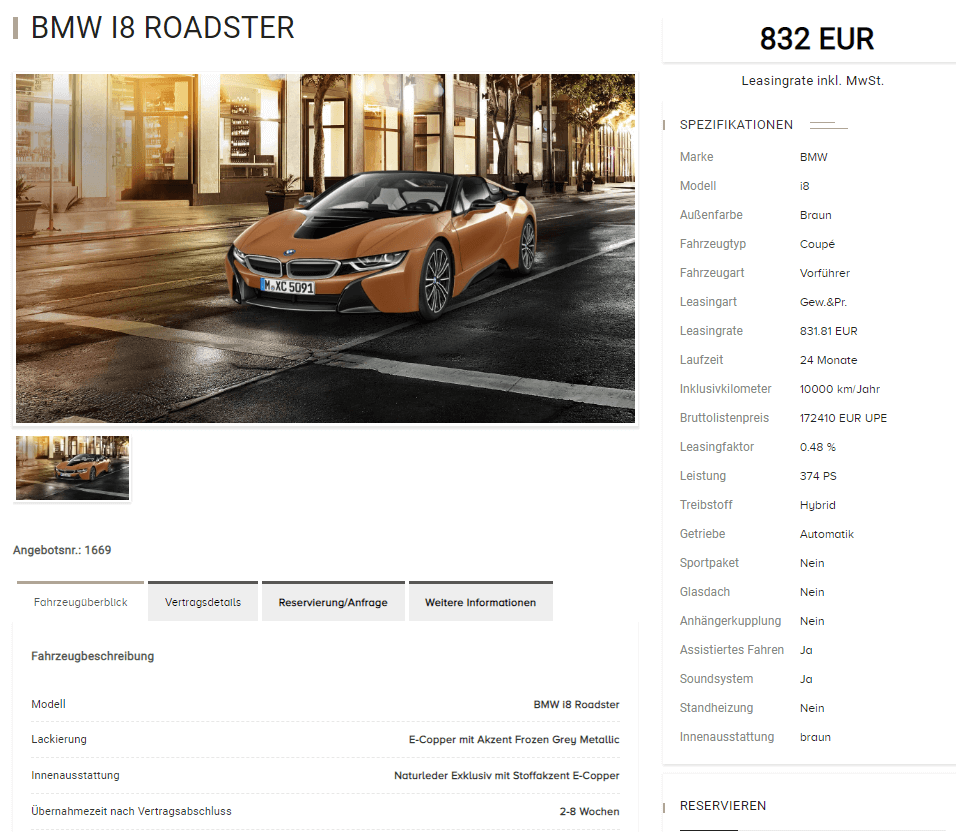Select the Weitere Informationen tab
Screen dimensions: 956x832
click(x=480, y=602)
